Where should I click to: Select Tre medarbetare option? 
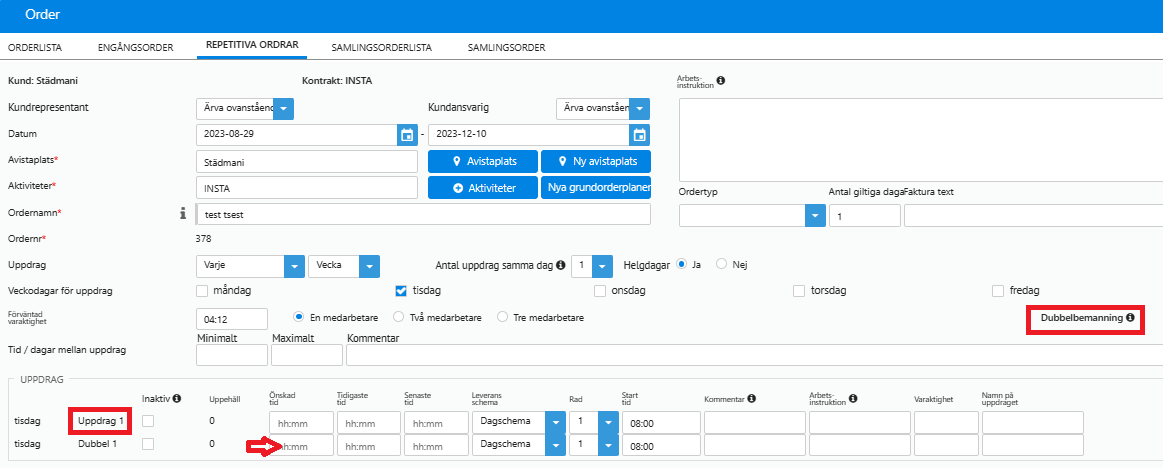(x=502, y=317)
